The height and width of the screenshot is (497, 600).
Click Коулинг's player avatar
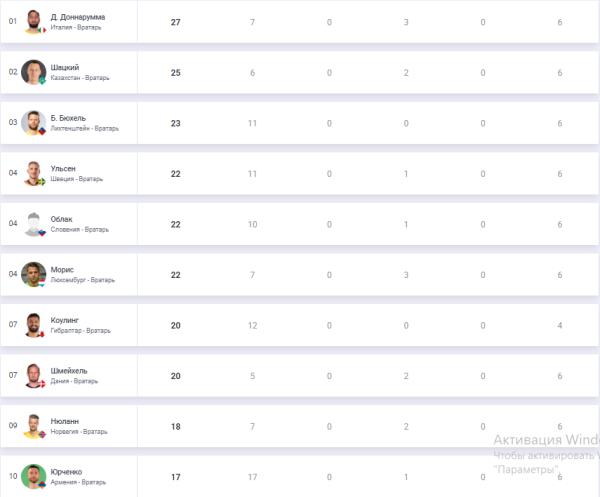(x=34, y=325)
